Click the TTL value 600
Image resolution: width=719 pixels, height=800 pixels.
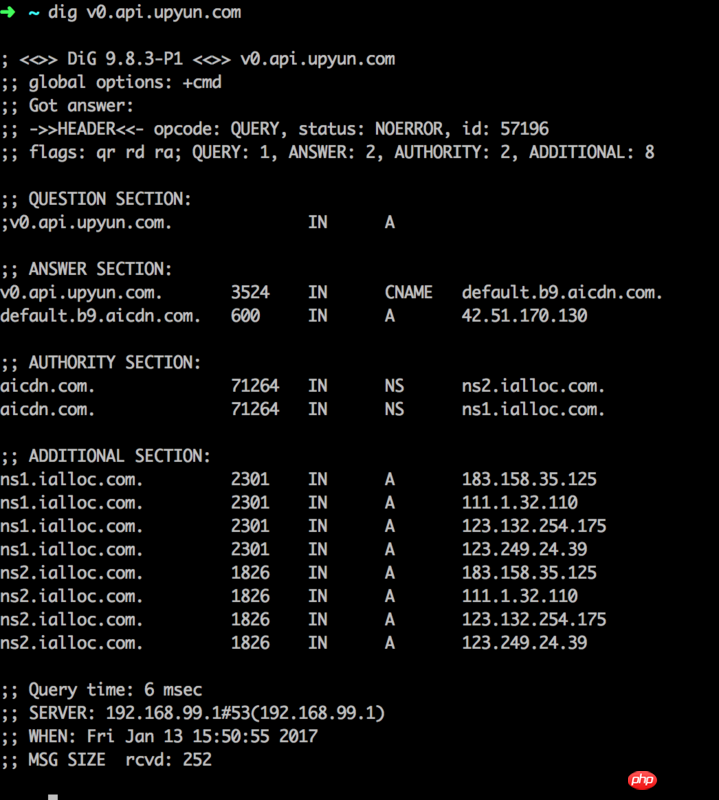245,316
